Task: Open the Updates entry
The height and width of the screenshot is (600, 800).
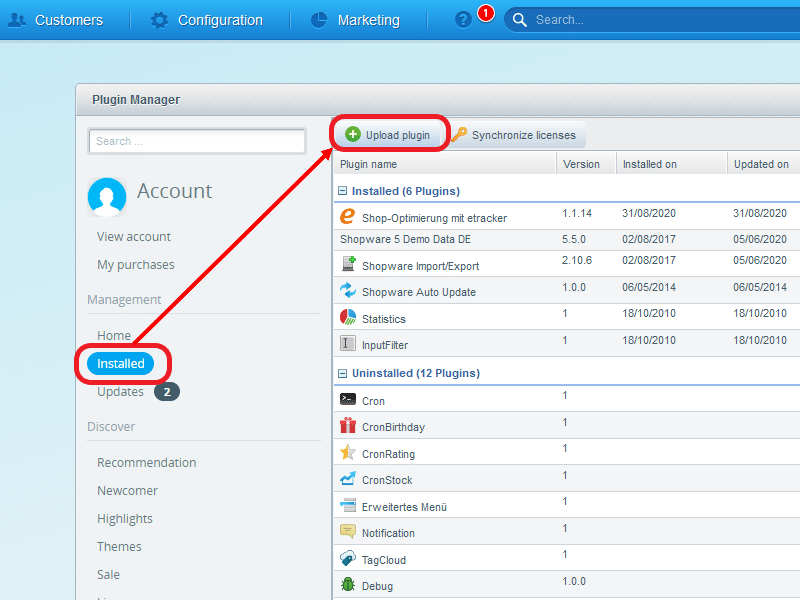Action: coord(120,391)
